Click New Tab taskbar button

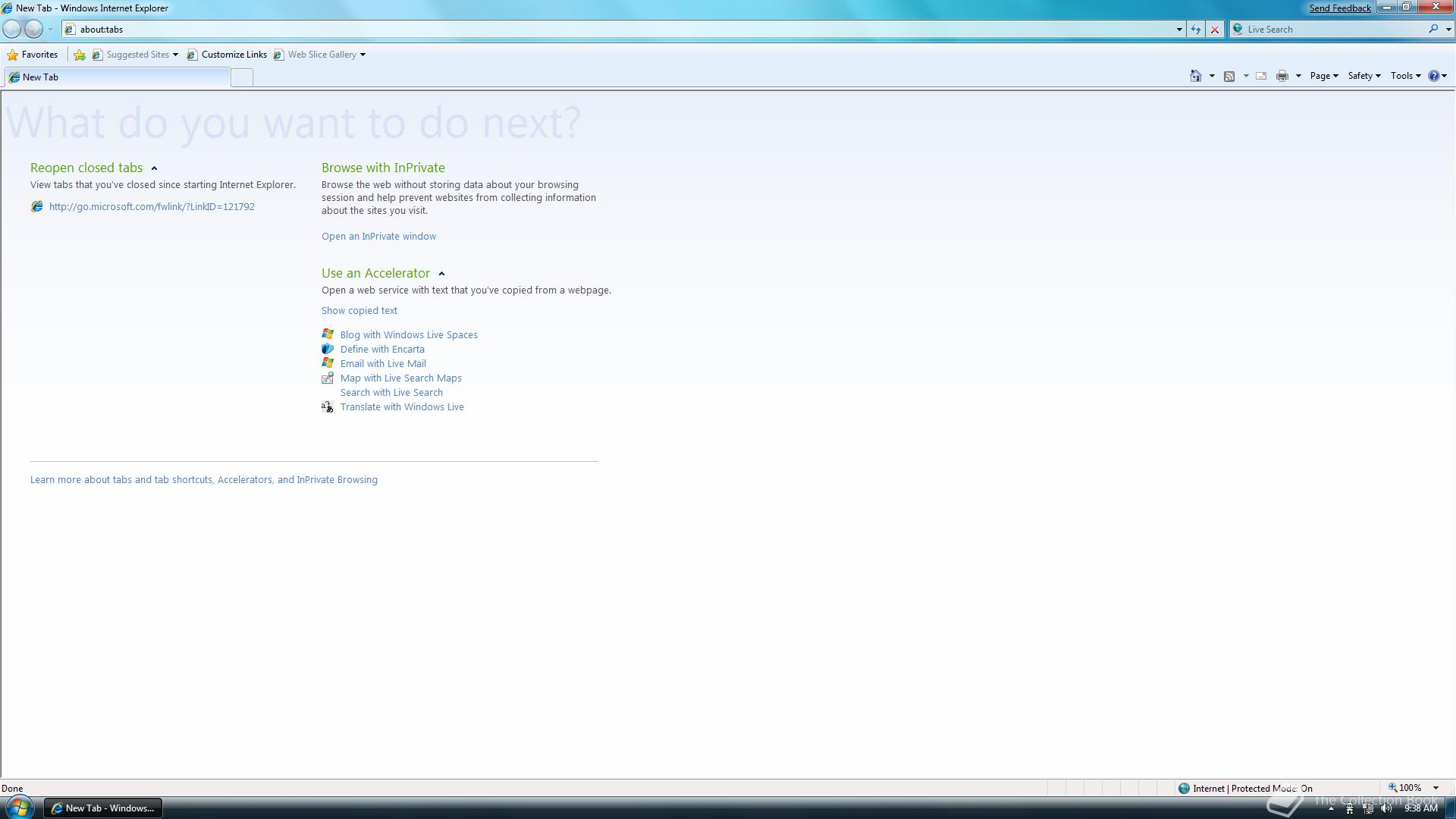coord(103,808)
